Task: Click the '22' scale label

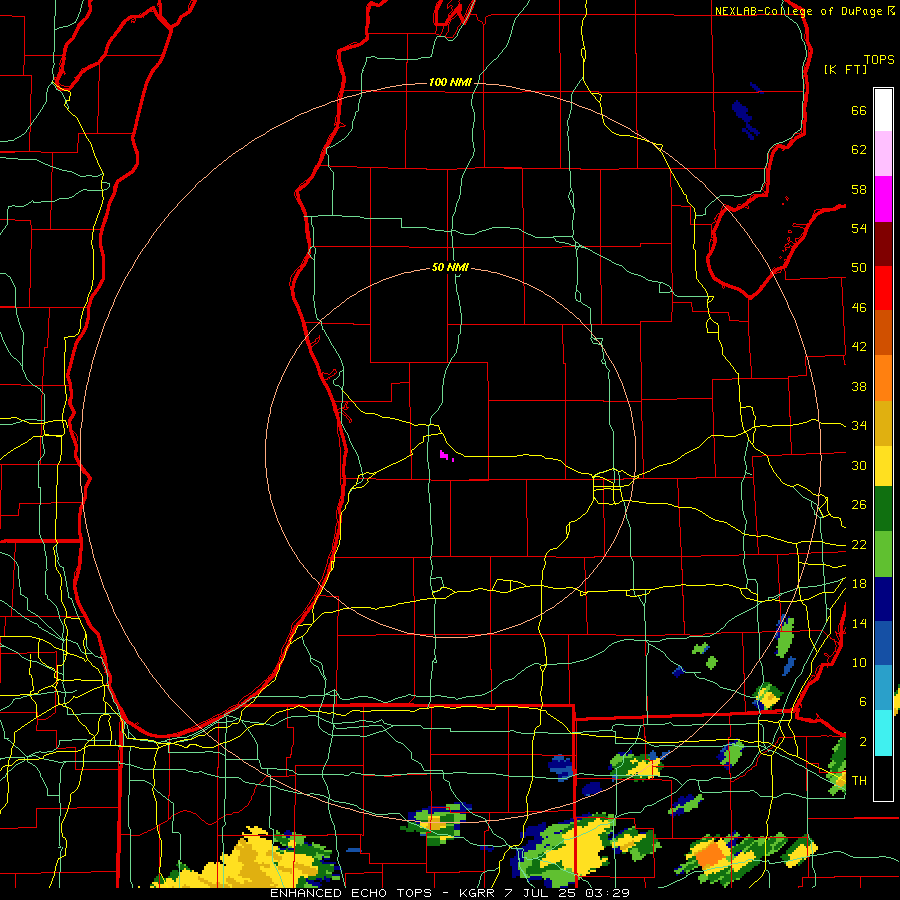Action: tap(859, 545)
